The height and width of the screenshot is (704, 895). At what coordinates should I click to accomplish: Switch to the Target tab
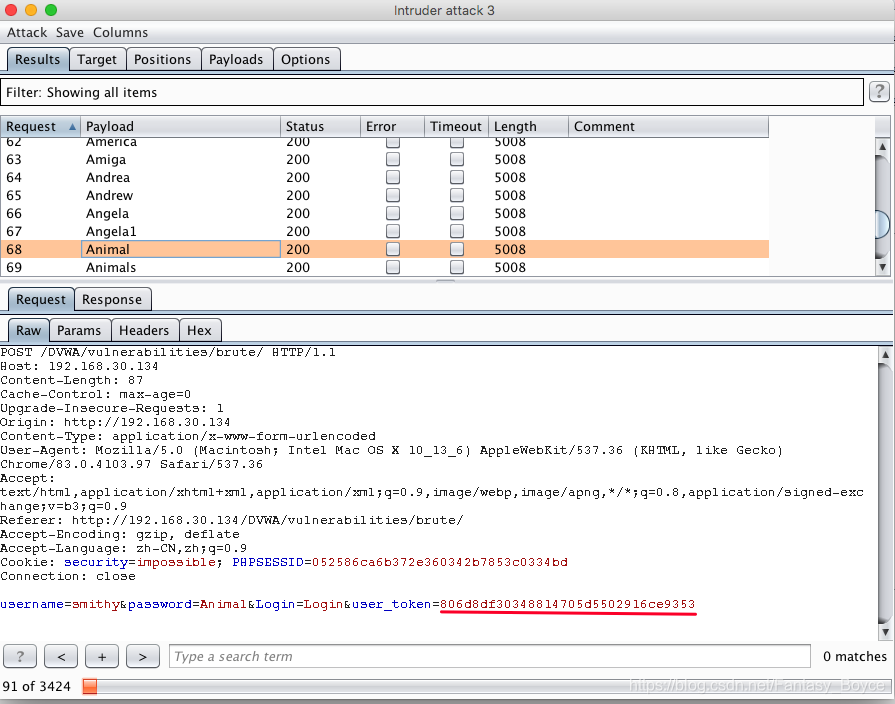click(x=96, y=59)
